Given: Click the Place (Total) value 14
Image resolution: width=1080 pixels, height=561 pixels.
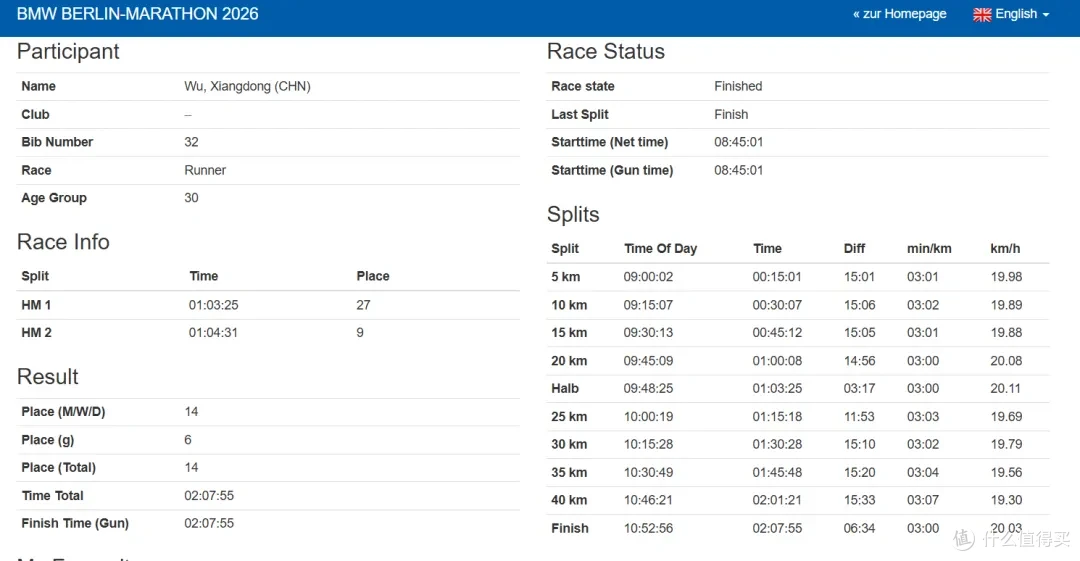Looking at the screenshot, I should coord(191,467).
